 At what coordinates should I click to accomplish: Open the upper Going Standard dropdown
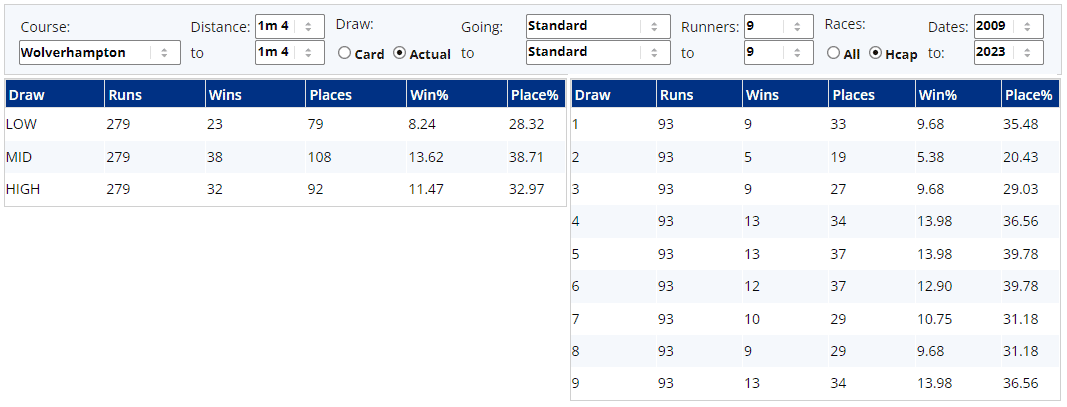tap(597, 26)
